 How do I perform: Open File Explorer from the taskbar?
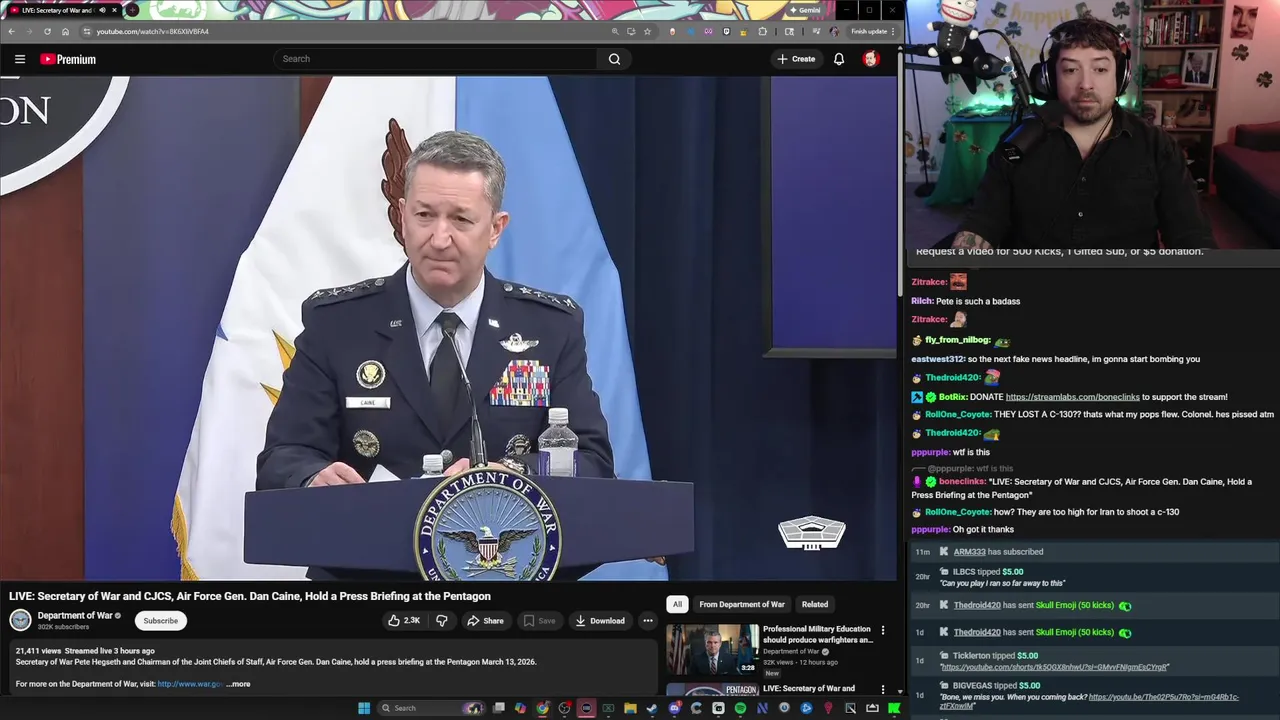pyautogui.click(x=630, y=708)
